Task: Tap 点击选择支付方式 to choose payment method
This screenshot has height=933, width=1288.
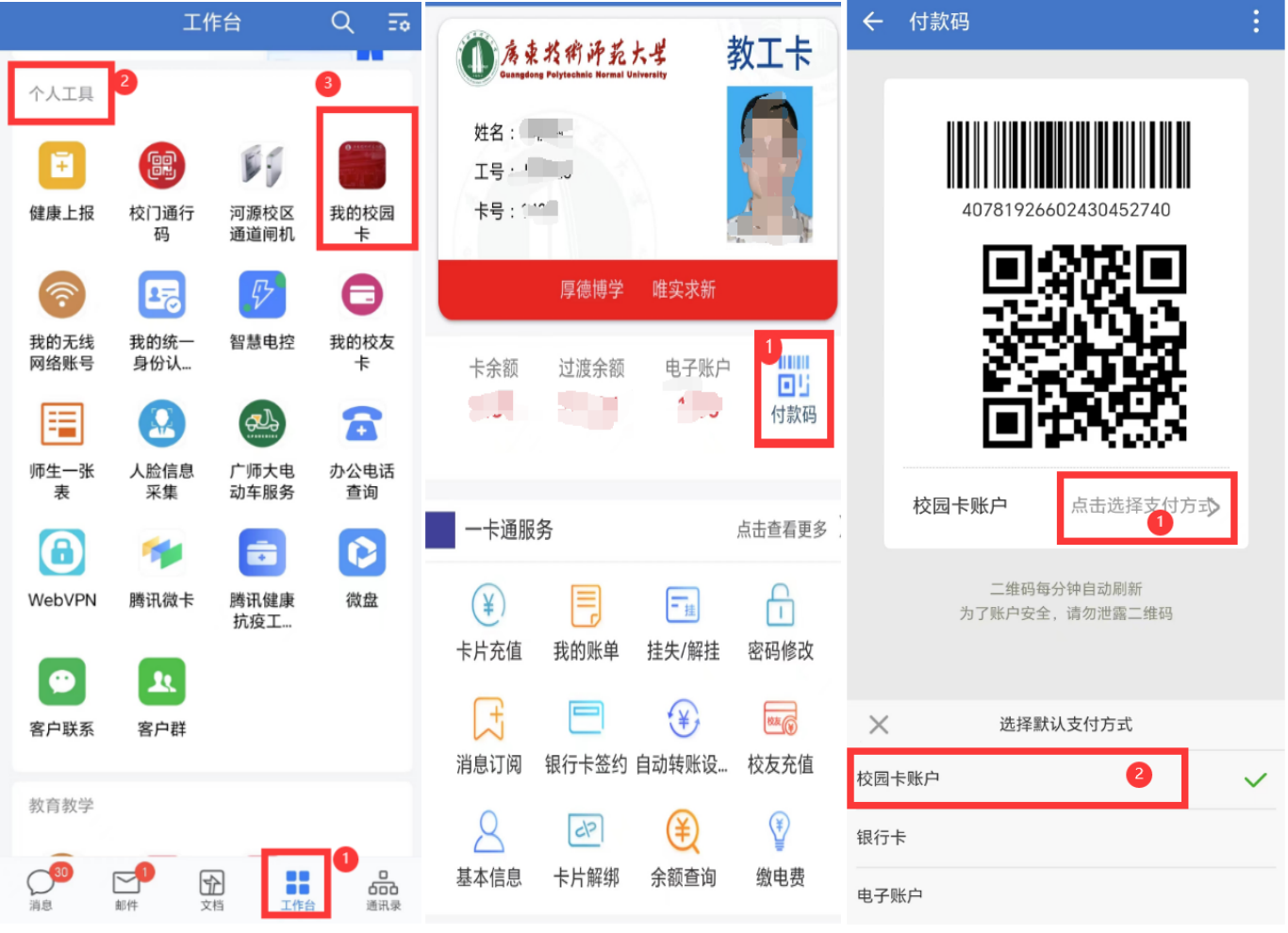Action: tap(1146, 506)
